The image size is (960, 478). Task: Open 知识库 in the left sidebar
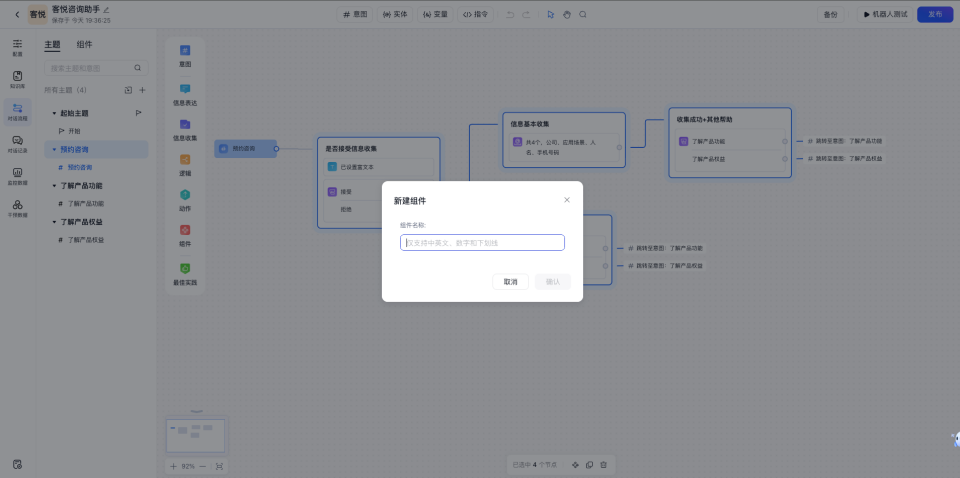(17, 77)
